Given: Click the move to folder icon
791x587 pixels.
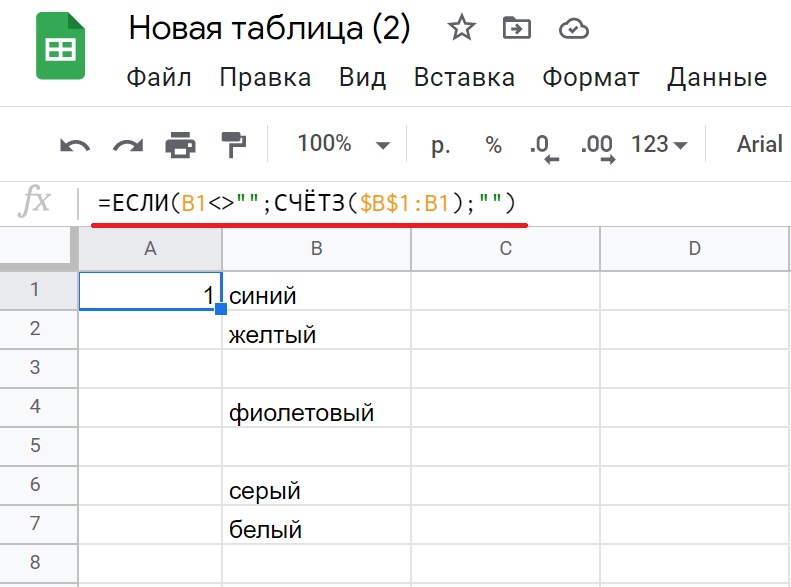Looking at the screenshot, I should click(x=517, y=29).
